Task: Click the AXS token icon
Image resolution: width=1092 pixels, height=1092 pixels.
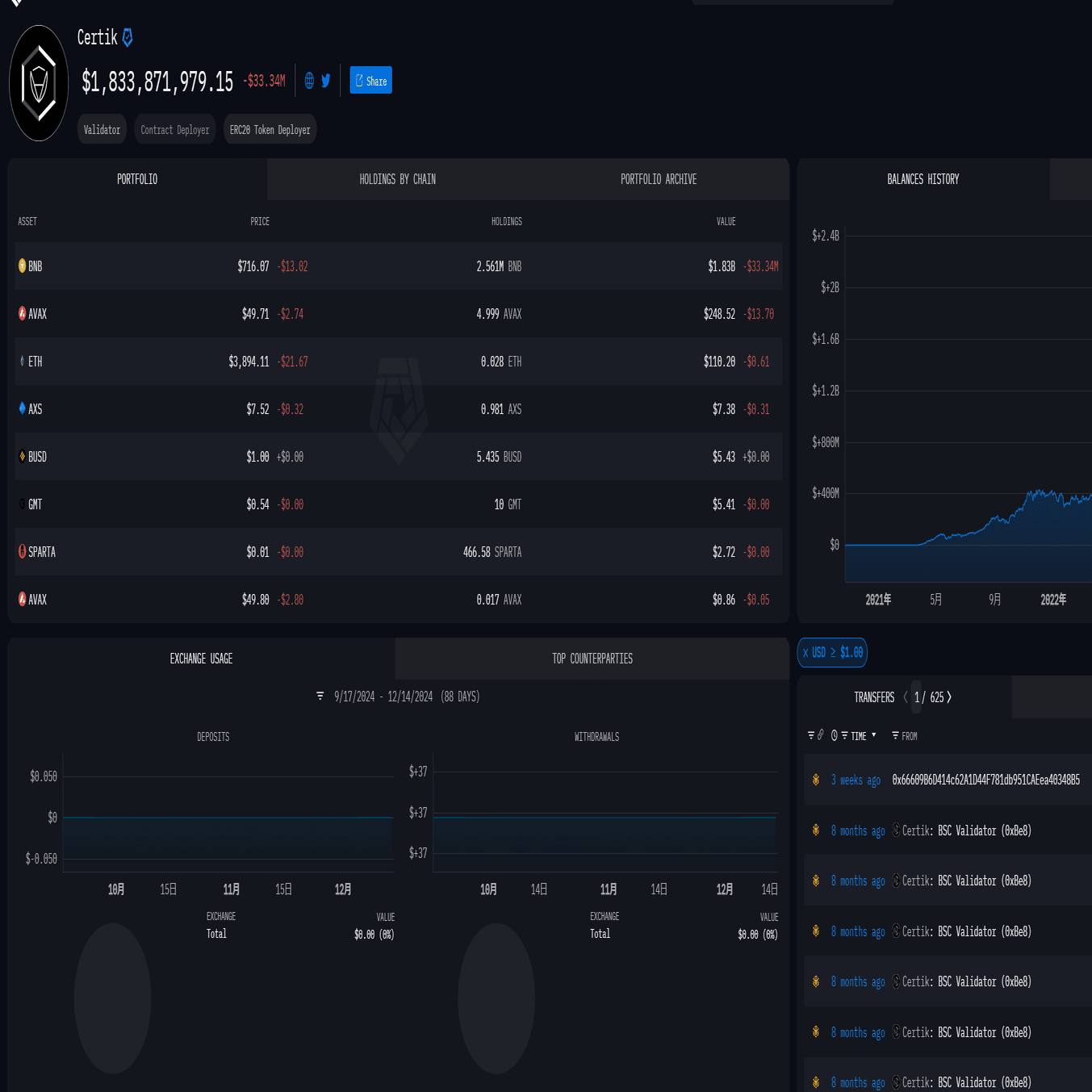Action: tap(22, 408)
